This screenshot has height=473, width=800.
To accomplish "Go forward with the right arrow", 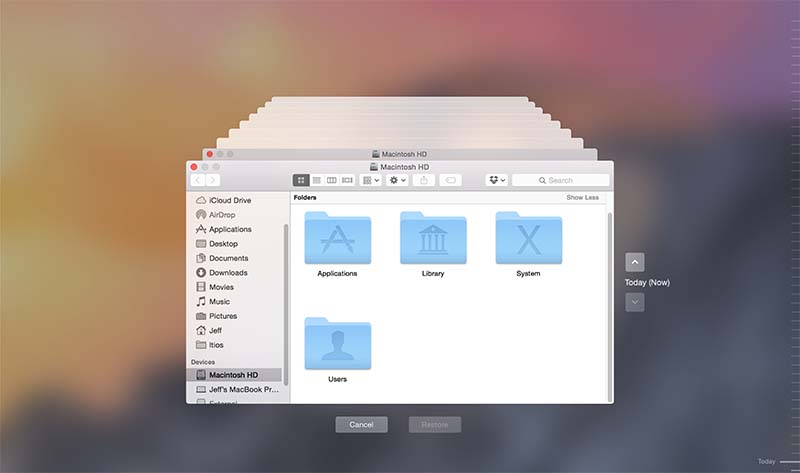I will coord(213,180).
